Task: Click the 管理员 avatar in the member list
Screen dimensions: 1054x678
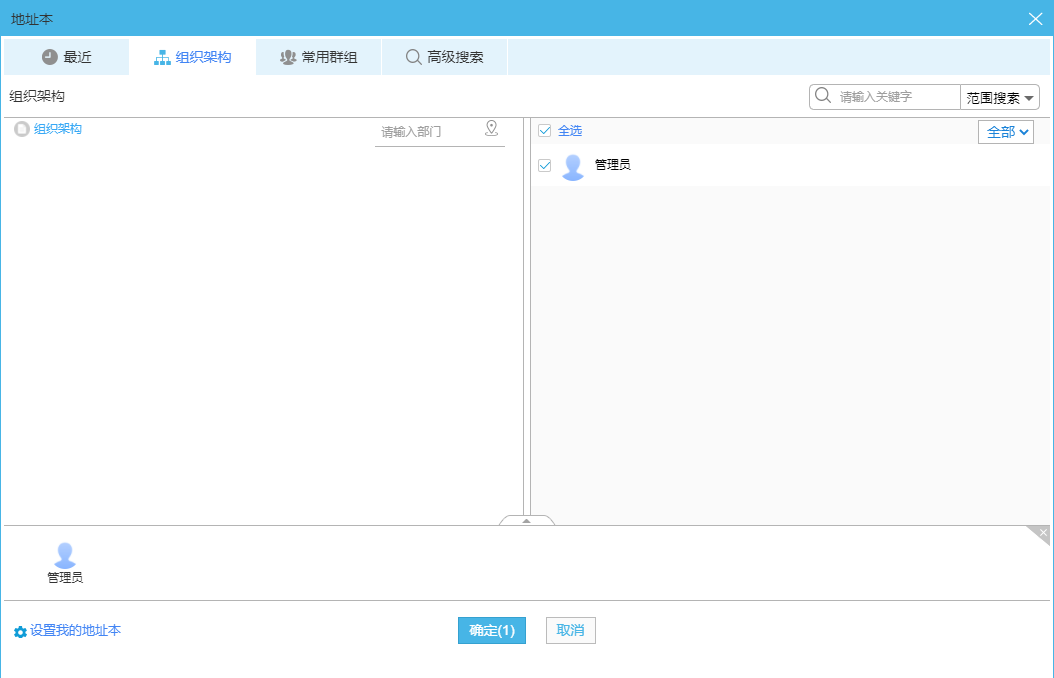Action: point(573,165)
